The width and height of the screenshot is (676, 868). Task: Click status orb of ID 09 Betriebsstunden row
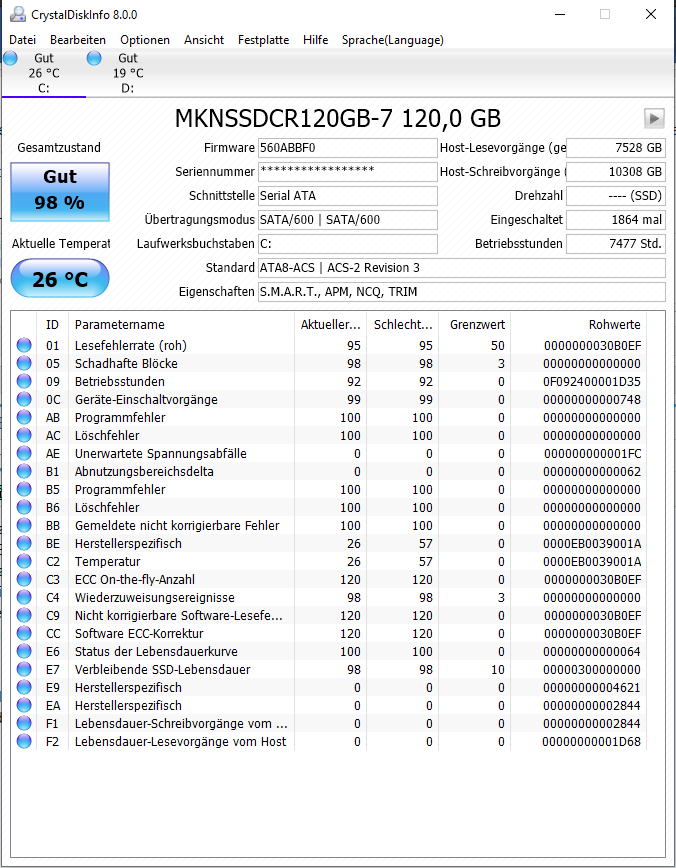tap(24, 381)
